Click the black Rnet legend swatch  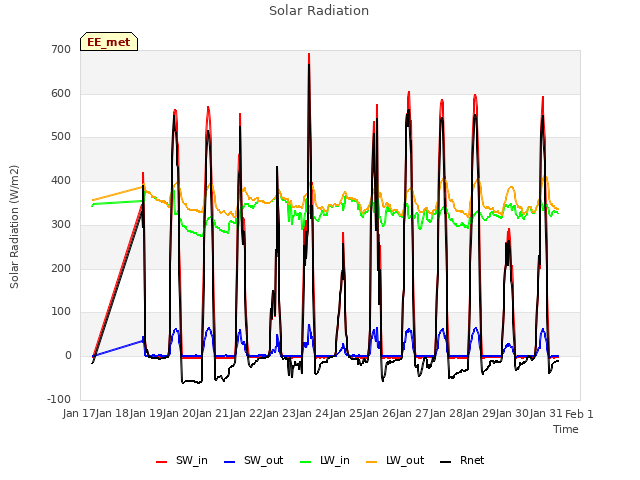446,462
